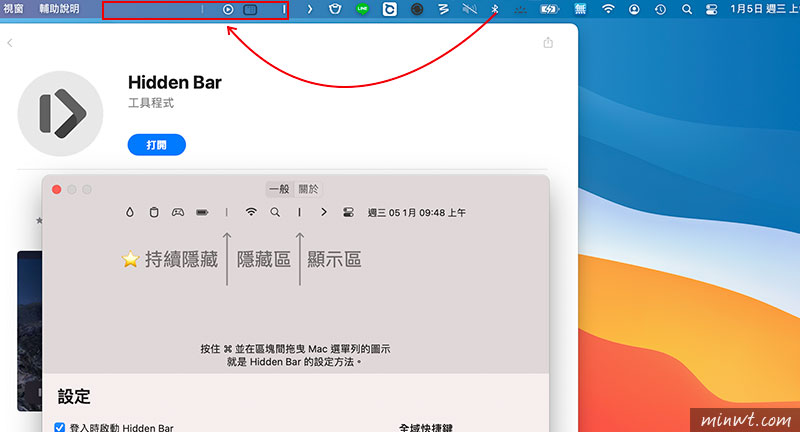Click the magnifier icon in preview bar
Viewport: 800px width, 432px height.
coord(275,212)
